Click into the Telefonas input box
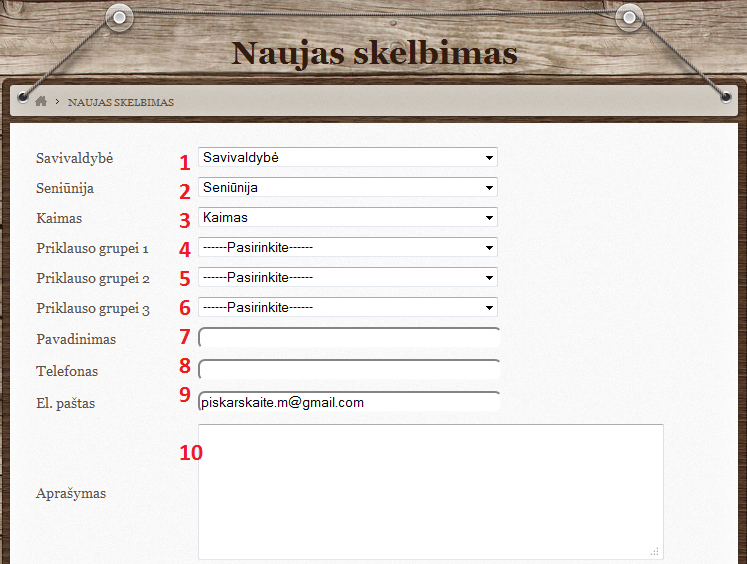747x564 pixels. point(349,370)
